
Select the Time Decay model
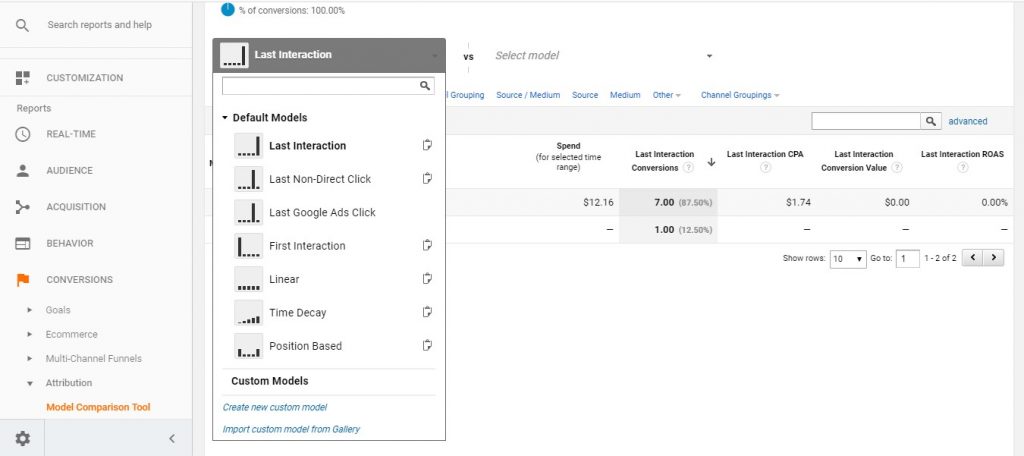coord(298,312)
